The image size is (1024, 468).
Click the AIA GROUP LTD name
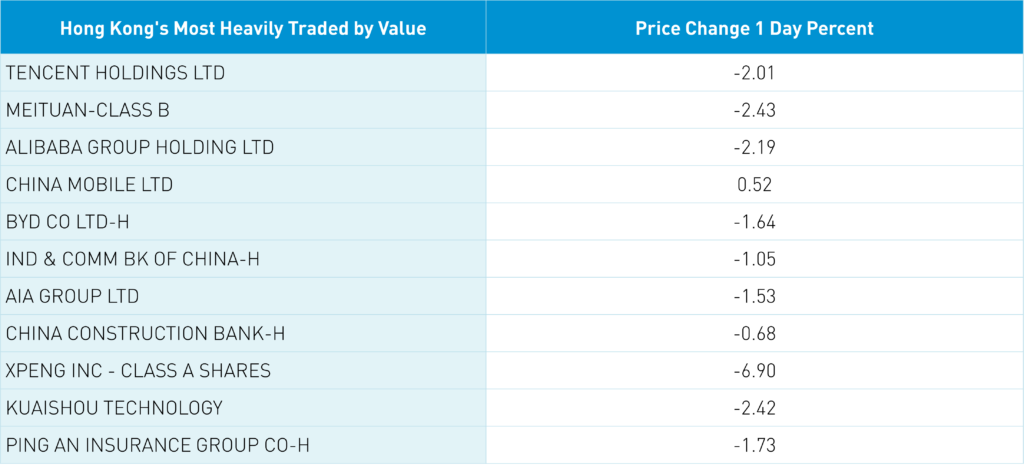pyautogui.click(x=72, y=296)
